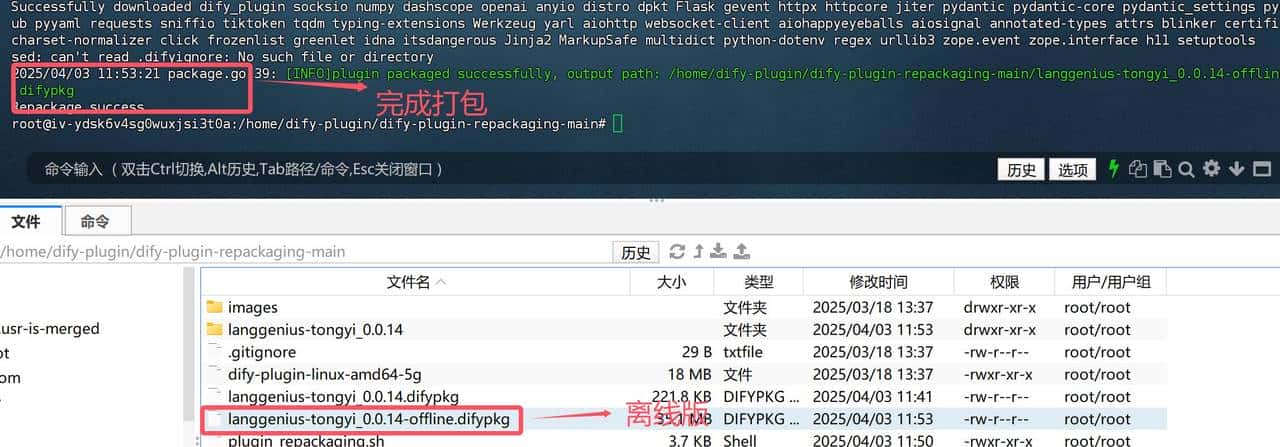1280x447 pixels.
Task: Sort by the 大小 column header
Action: [671, 282]
